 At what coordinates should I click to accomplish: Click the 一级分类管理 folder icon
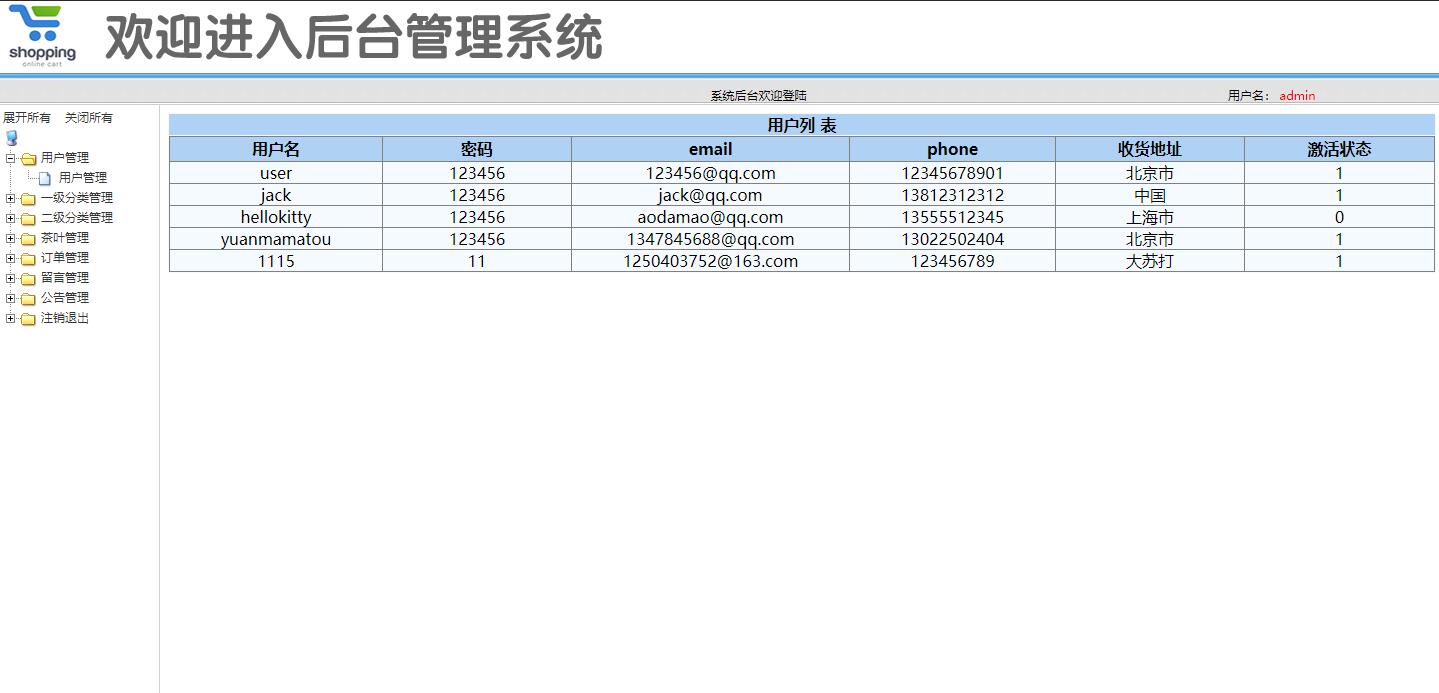(29, 198)
